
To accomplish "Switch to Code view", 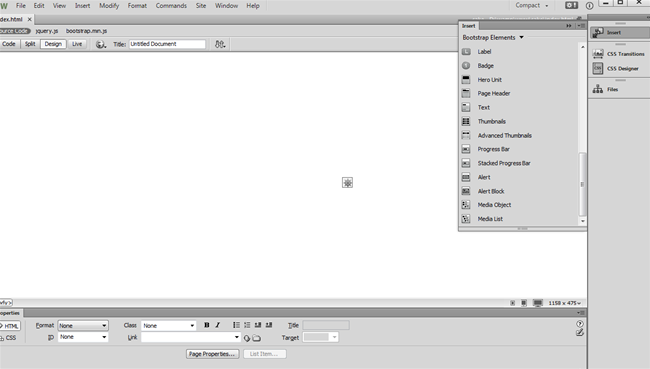I will pos(8,44).
